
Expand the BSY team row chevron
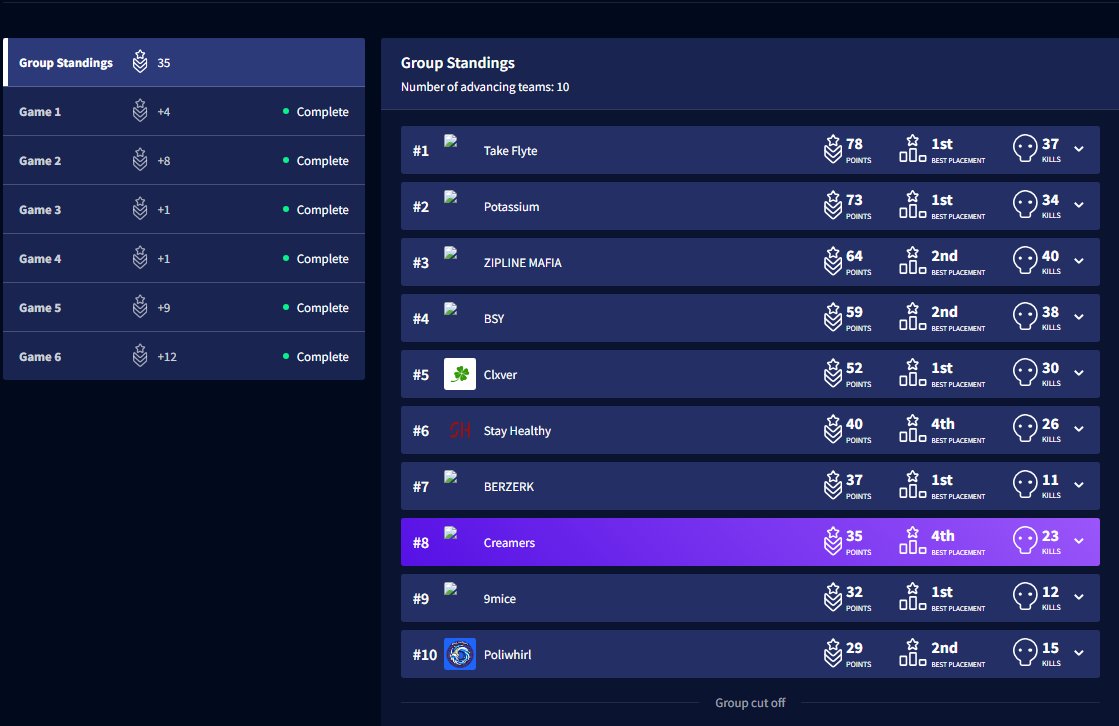click(1079, 317)
